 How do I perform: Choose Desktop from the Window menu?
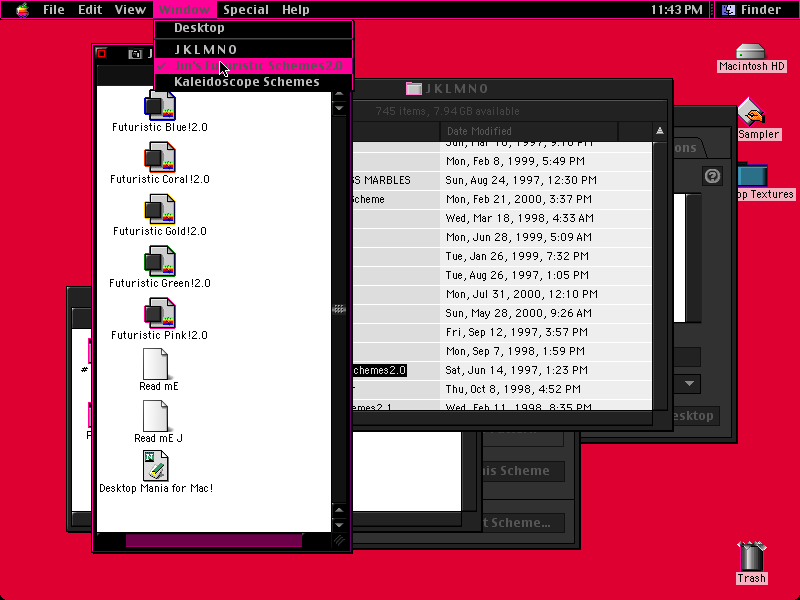[253, 28]
